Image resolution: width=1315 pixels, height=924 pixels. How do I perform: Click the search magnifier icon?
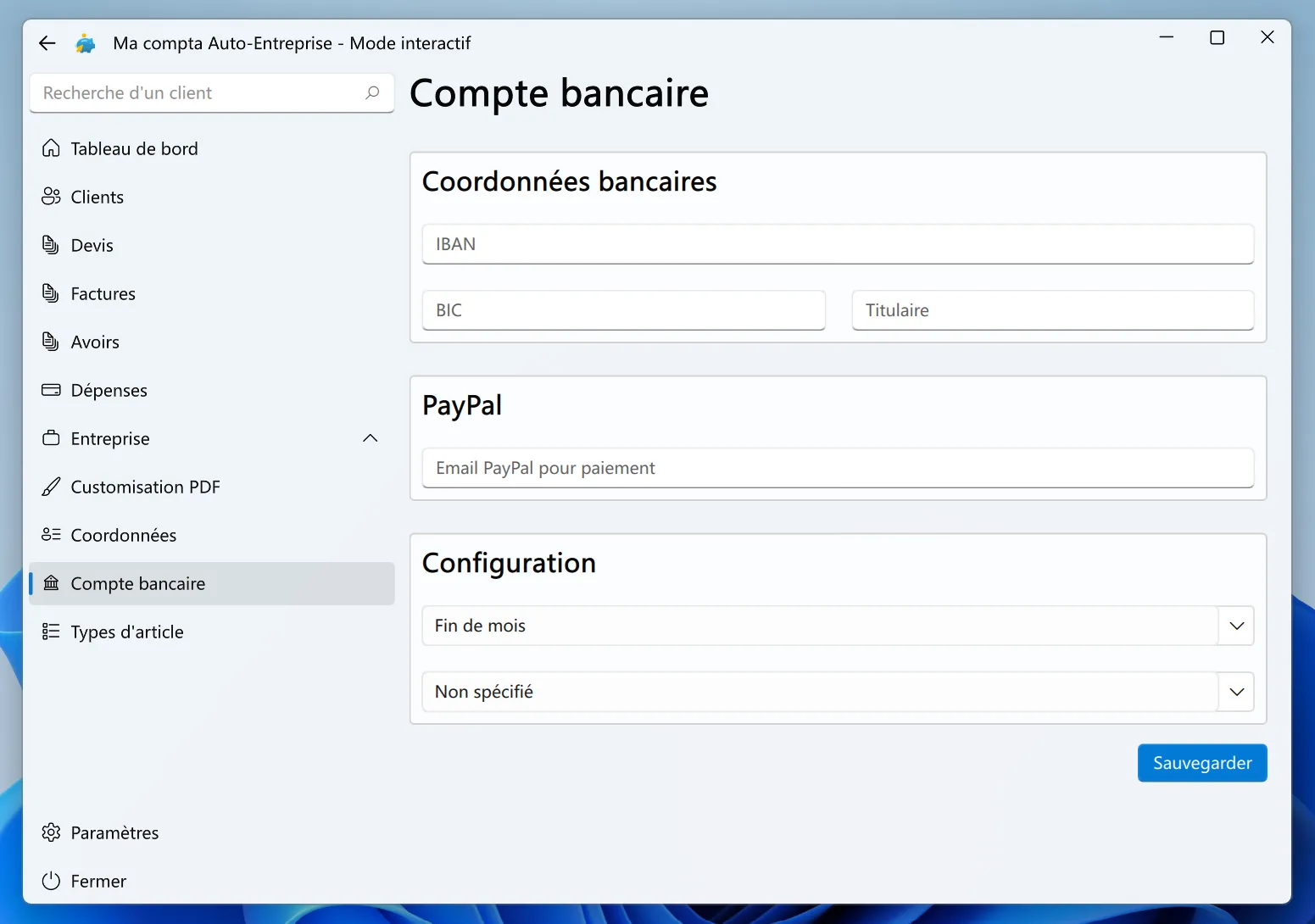pos(372,92)
